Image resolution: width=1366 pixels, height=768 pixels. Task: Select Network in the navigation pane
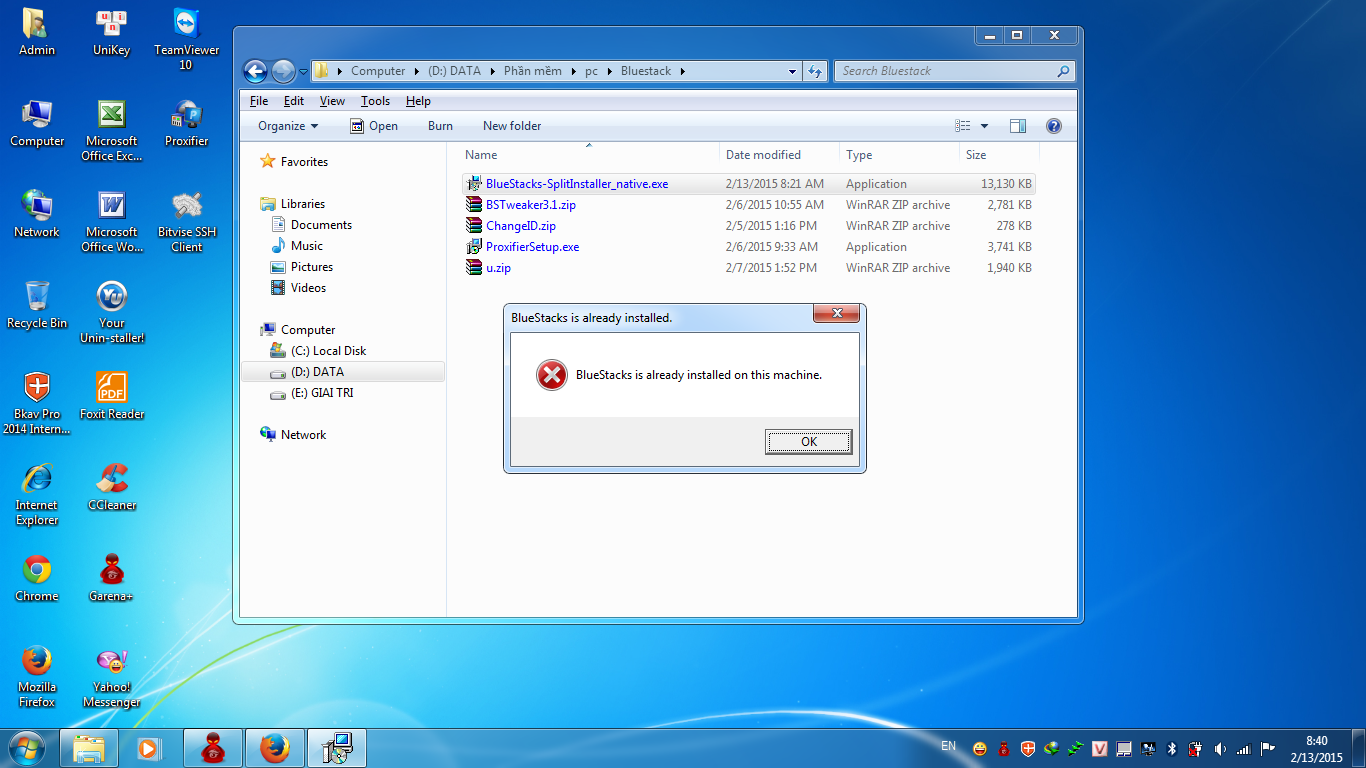pyautogui.click(x=303, y=435)
